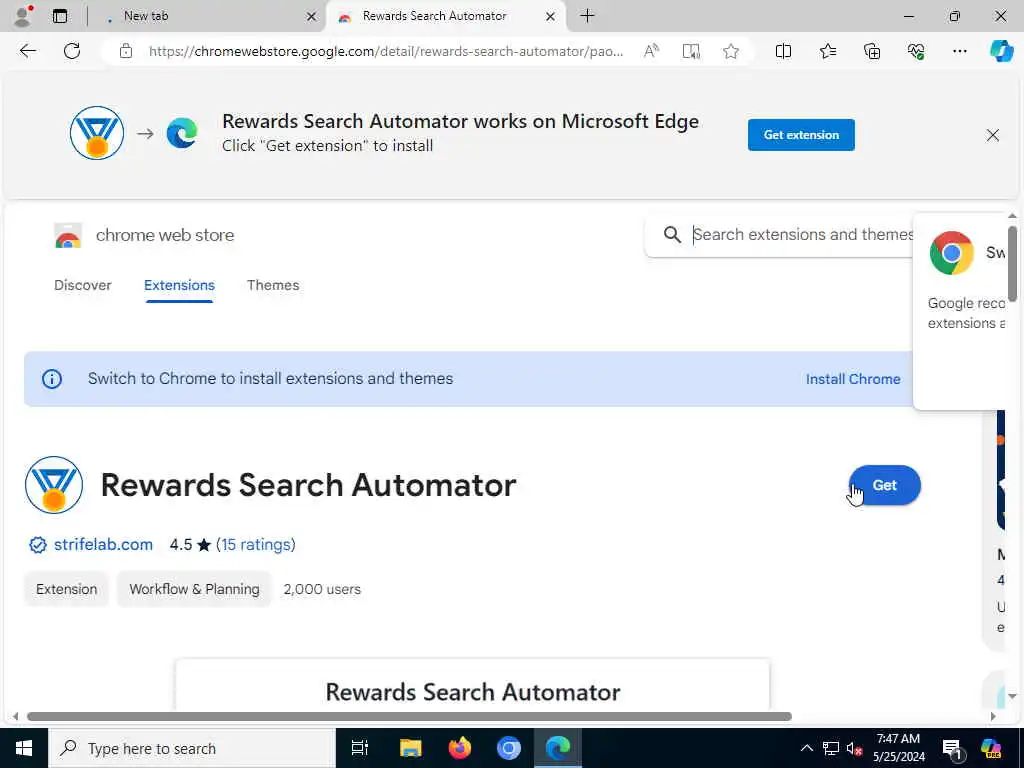Click the magnifier search icon

672,234
